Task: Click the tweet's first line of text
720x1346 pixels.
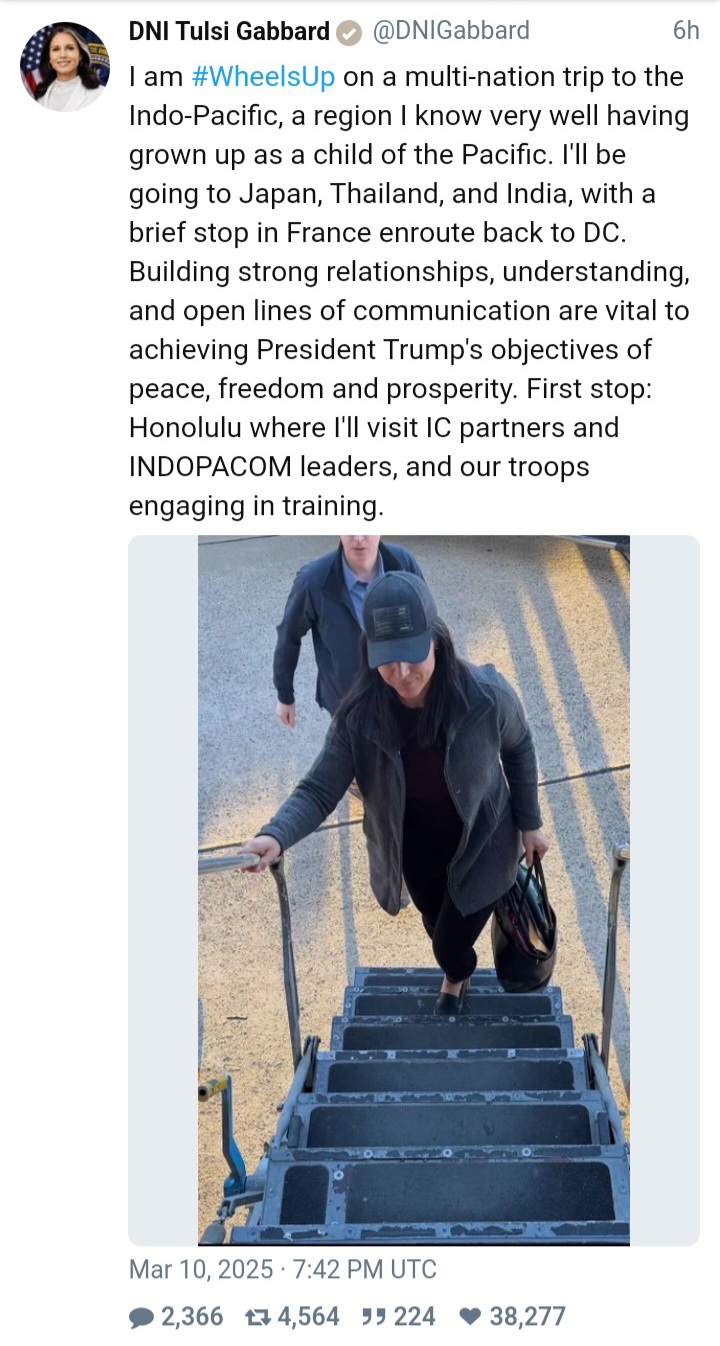Action: tap(406, 78)
